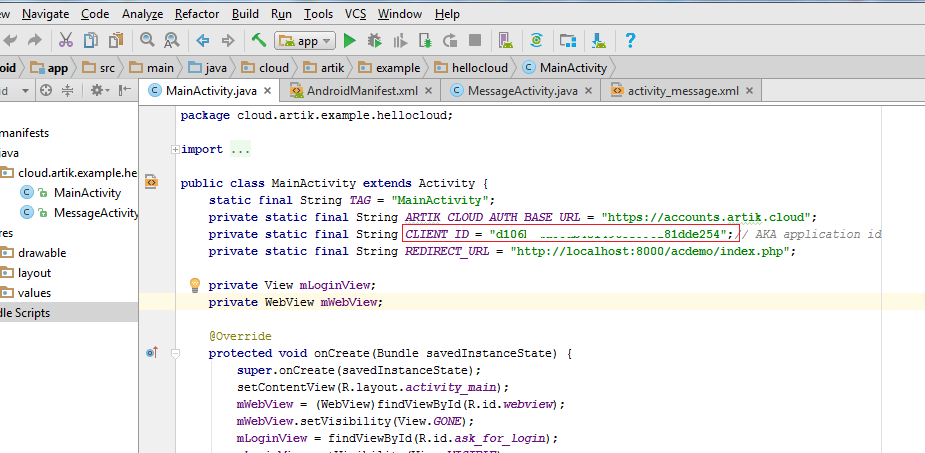This screenshot has height=453, width=925.
Task: Click the main breadcrumb
Action: click(x=152, y=68)
